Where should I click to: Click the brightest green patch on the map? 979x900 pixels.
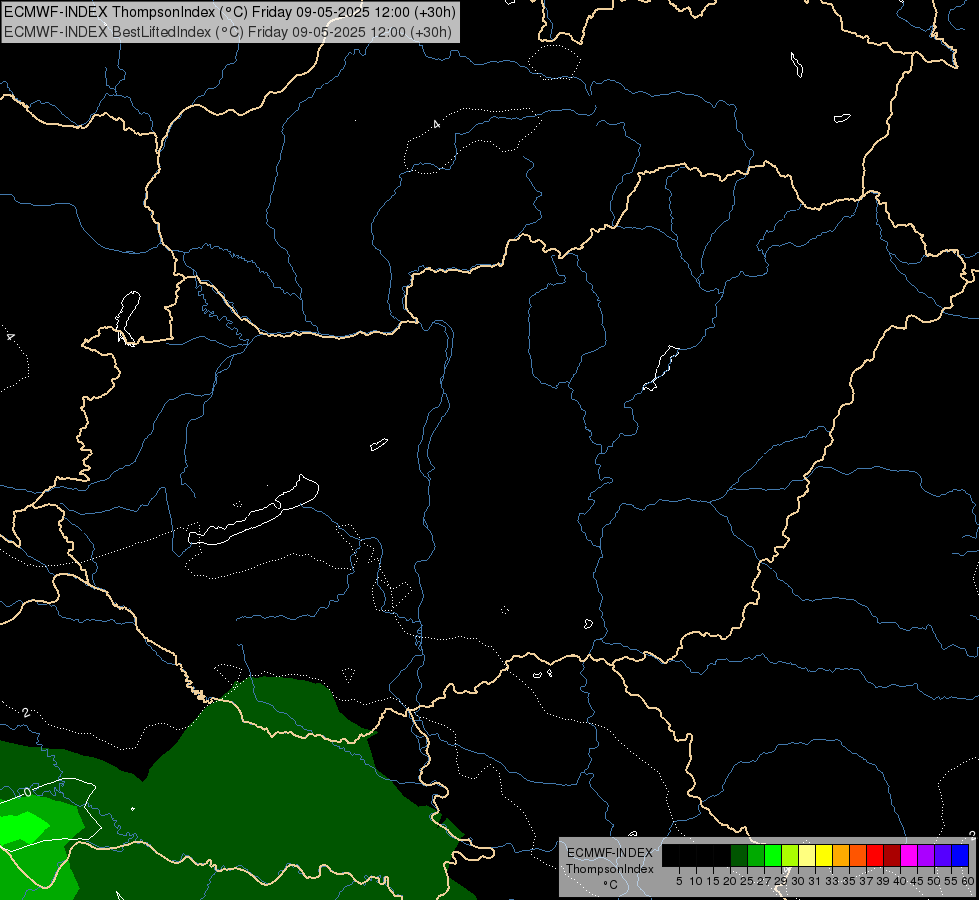click(x=22, y=828)
